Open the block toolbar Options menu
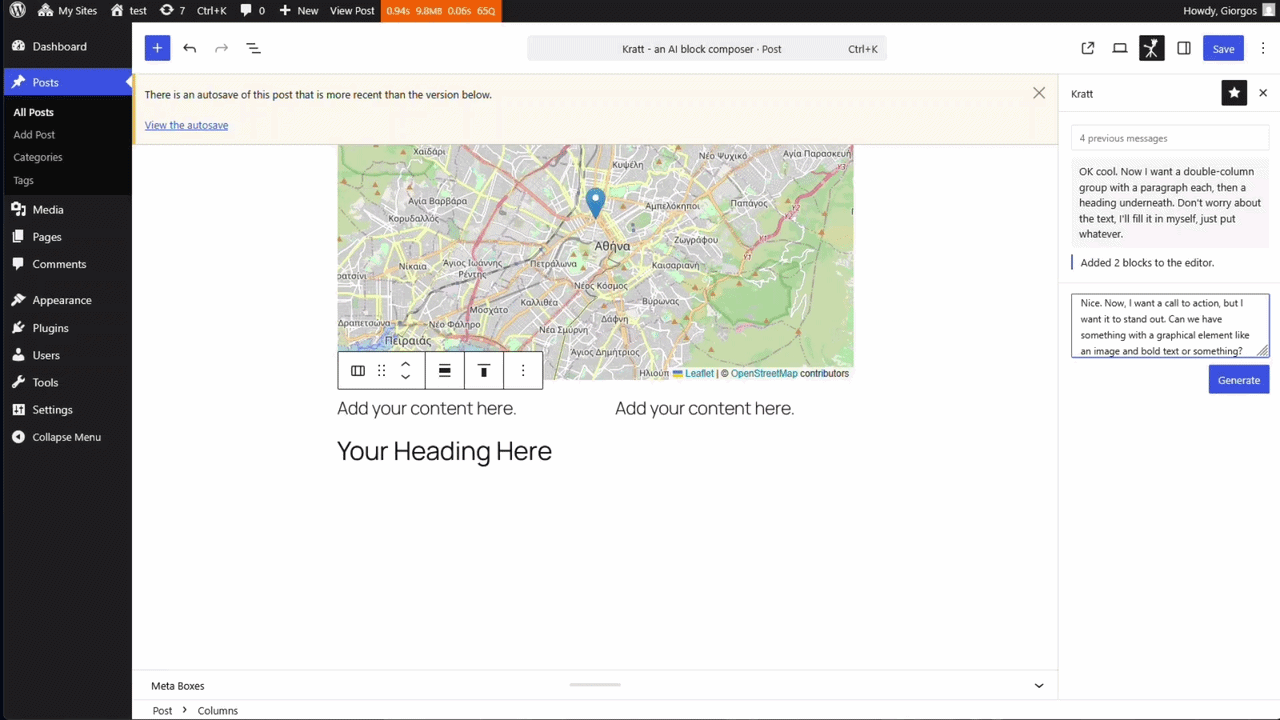1280x720 pixels. (523, 370)
